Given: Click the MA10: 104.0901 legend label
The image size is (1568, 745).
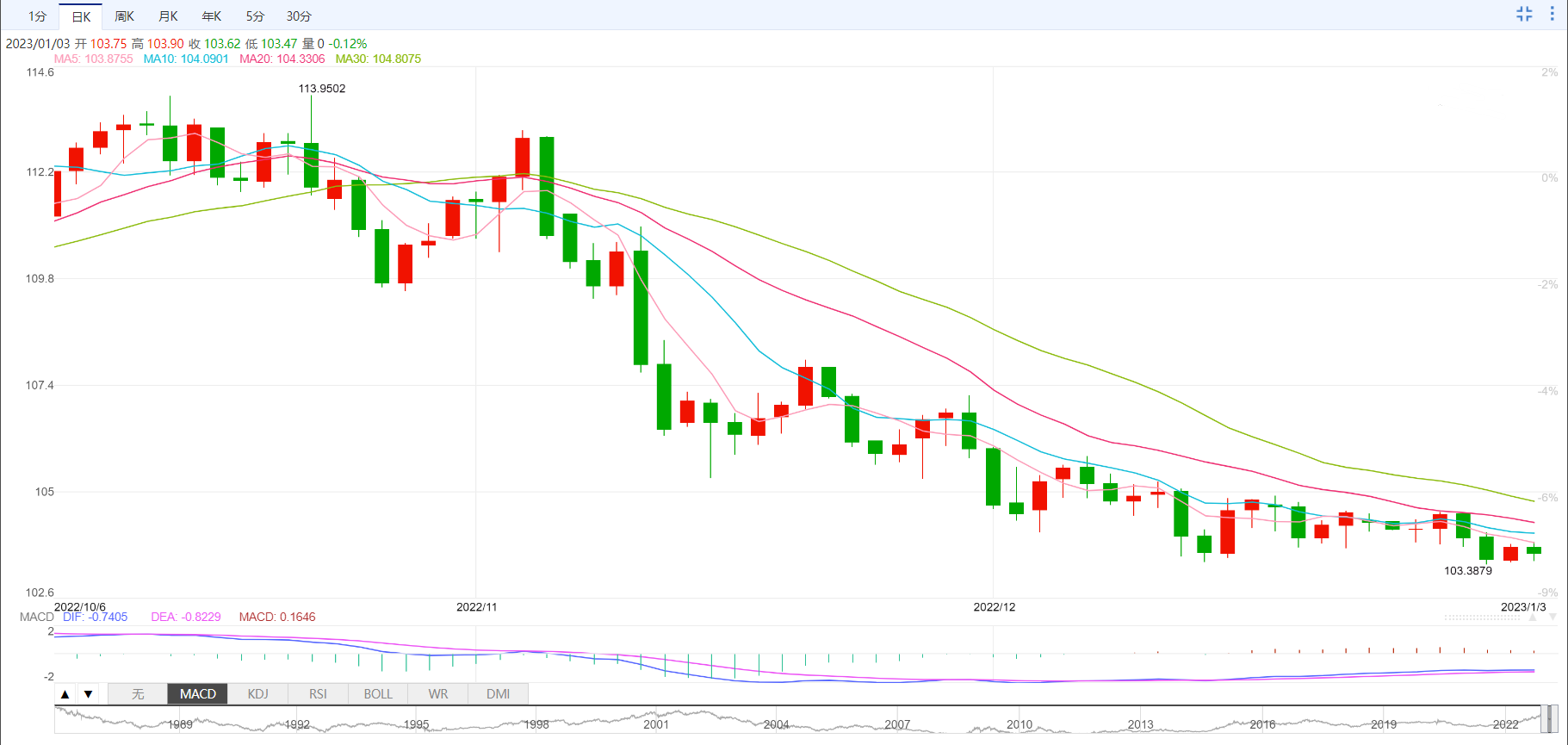Looking at the screenshot, I should [x=186, y=59].
